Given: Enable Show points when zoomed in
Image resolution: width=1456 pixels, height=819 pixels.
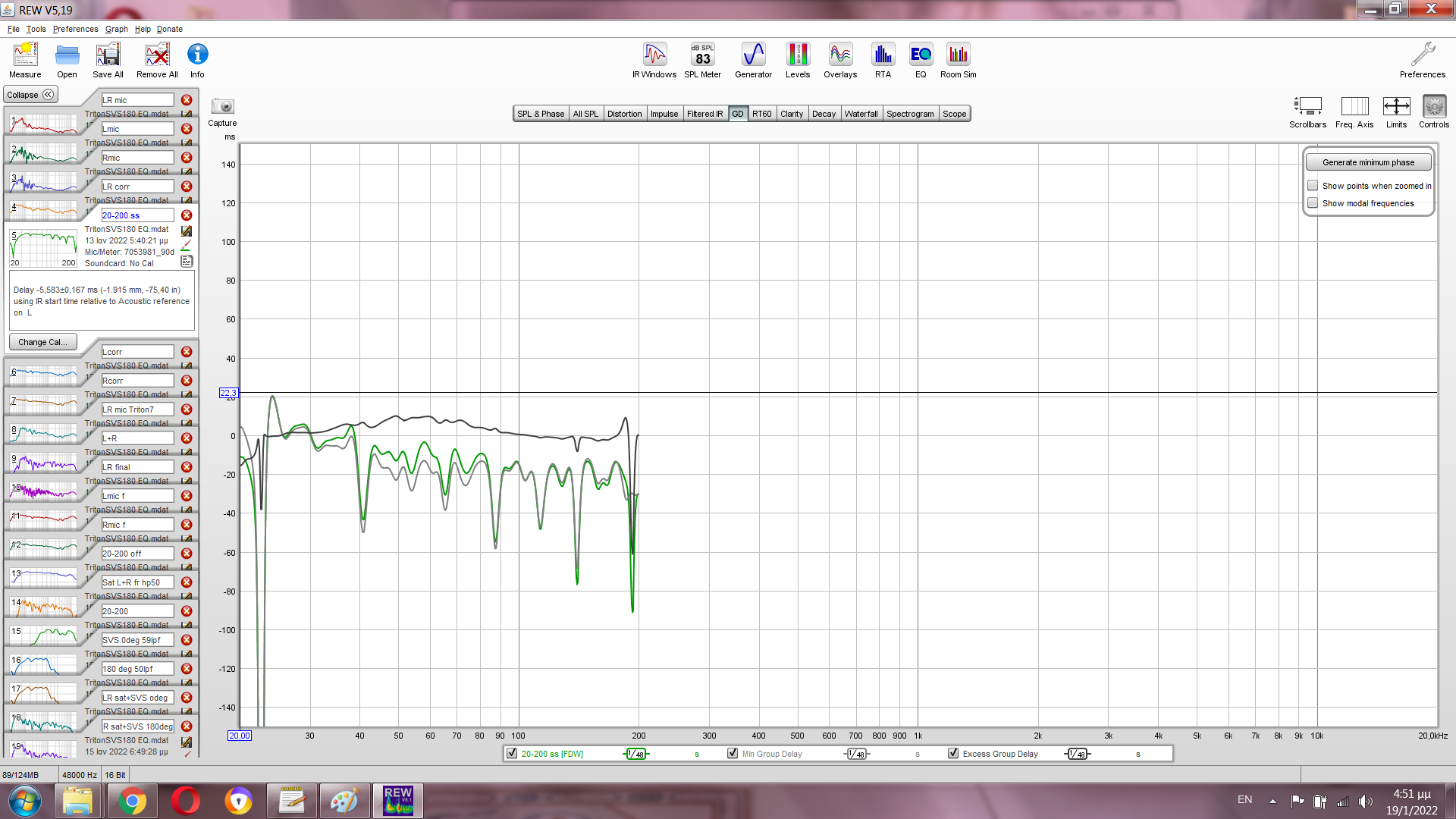Looking at the screenshot, I should [x=1313, y=186].
